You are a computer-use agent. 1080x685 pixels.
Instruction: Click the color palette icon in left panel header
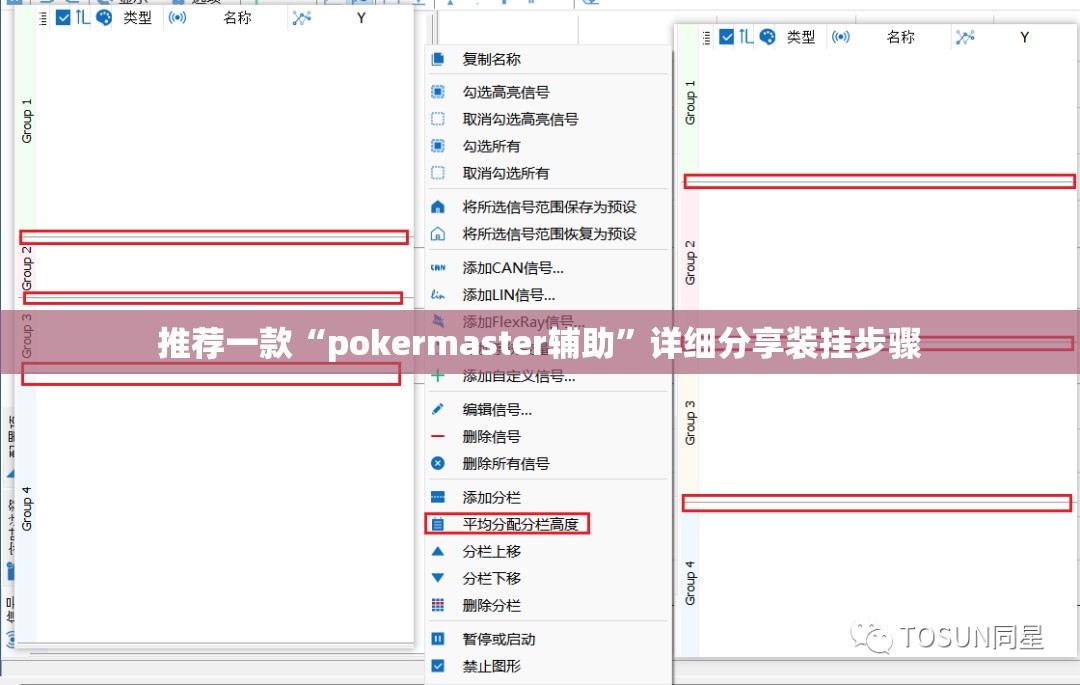(x=104, y=17)
